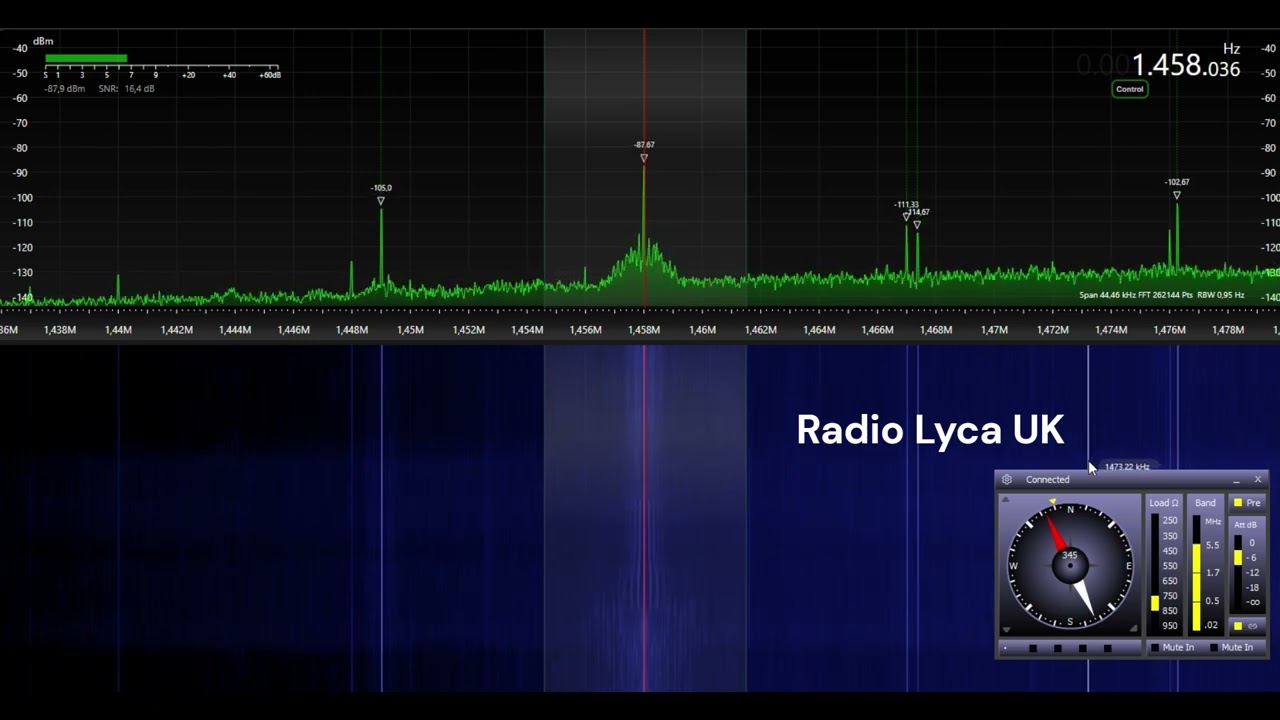Click the down triangle below compass left

pyautogui.click(x=1007, y=630)
